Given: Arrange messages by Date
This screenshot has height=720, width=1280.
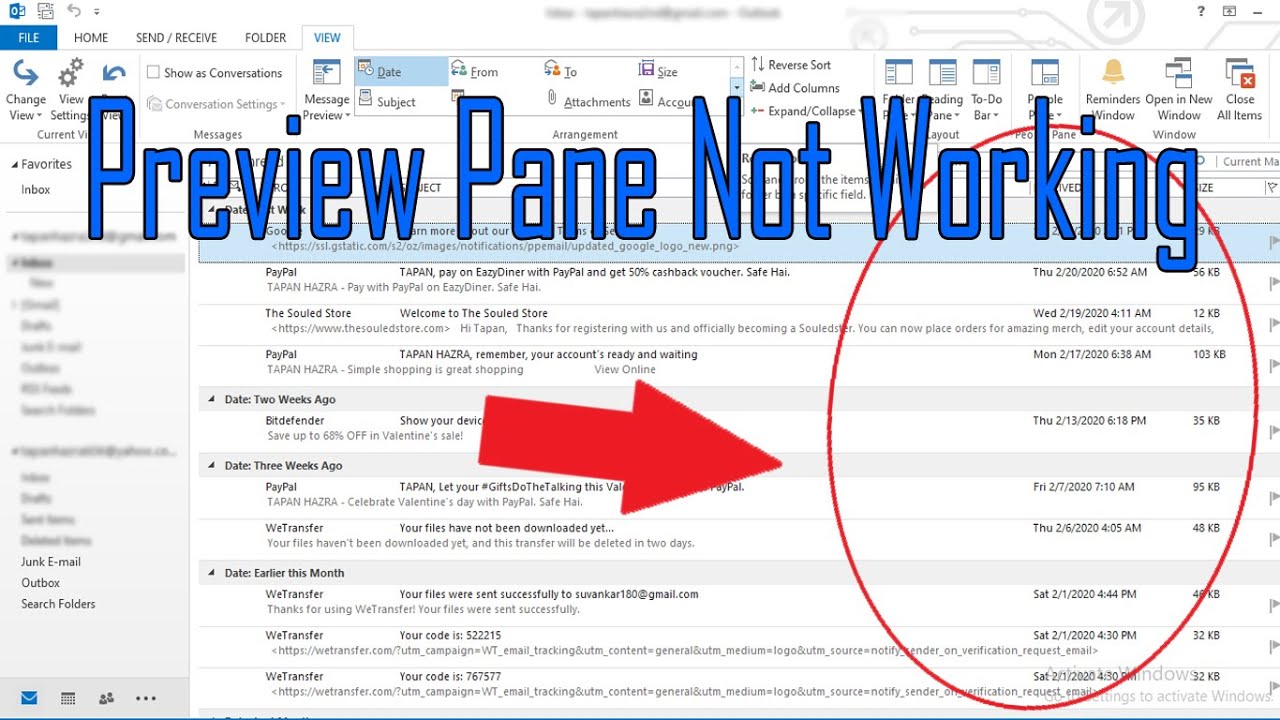Looking at the screenshot, I should pos(401,71).
